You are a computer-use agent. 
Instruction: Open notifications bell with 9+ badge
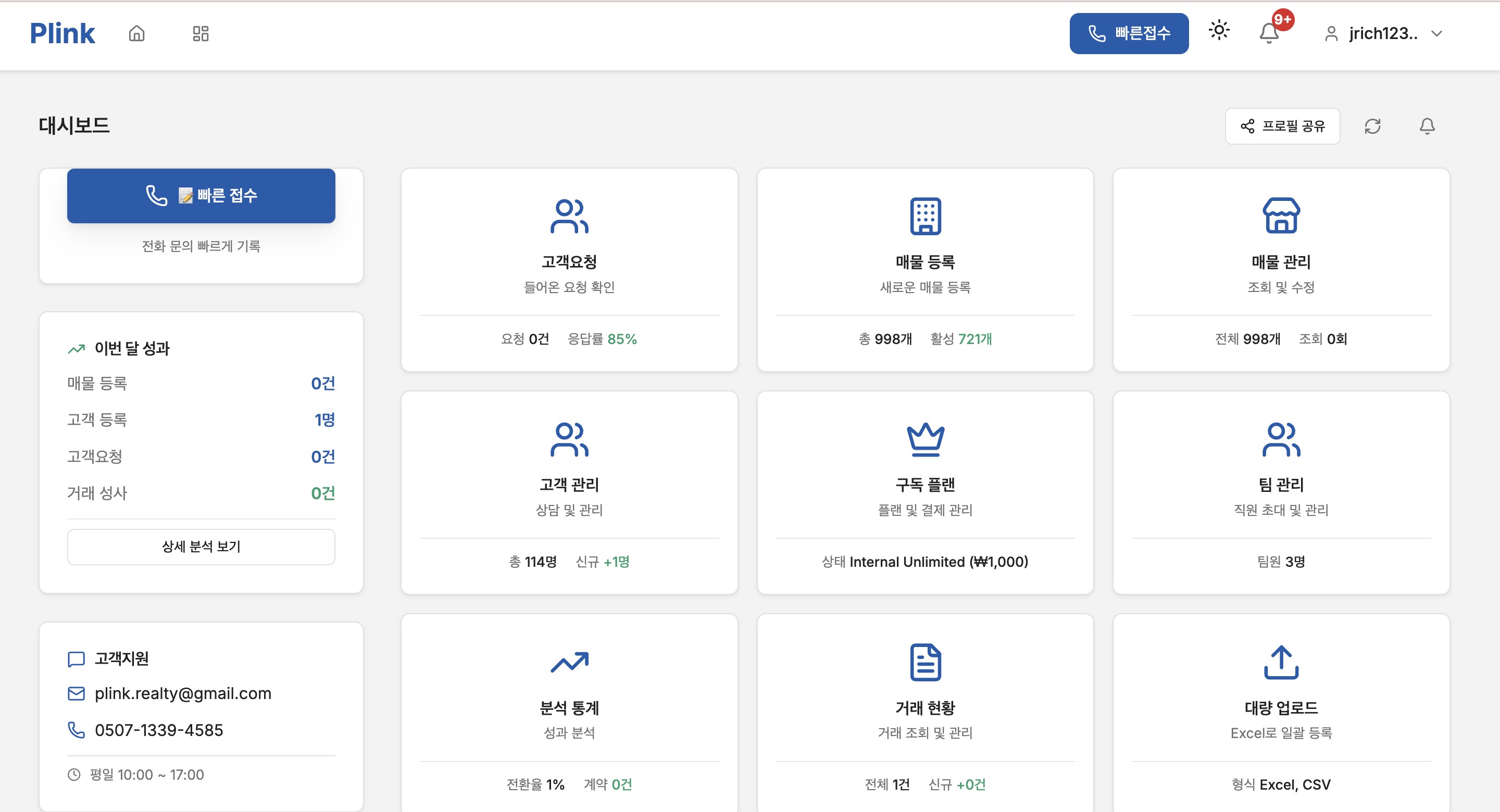pos(1269,33)
